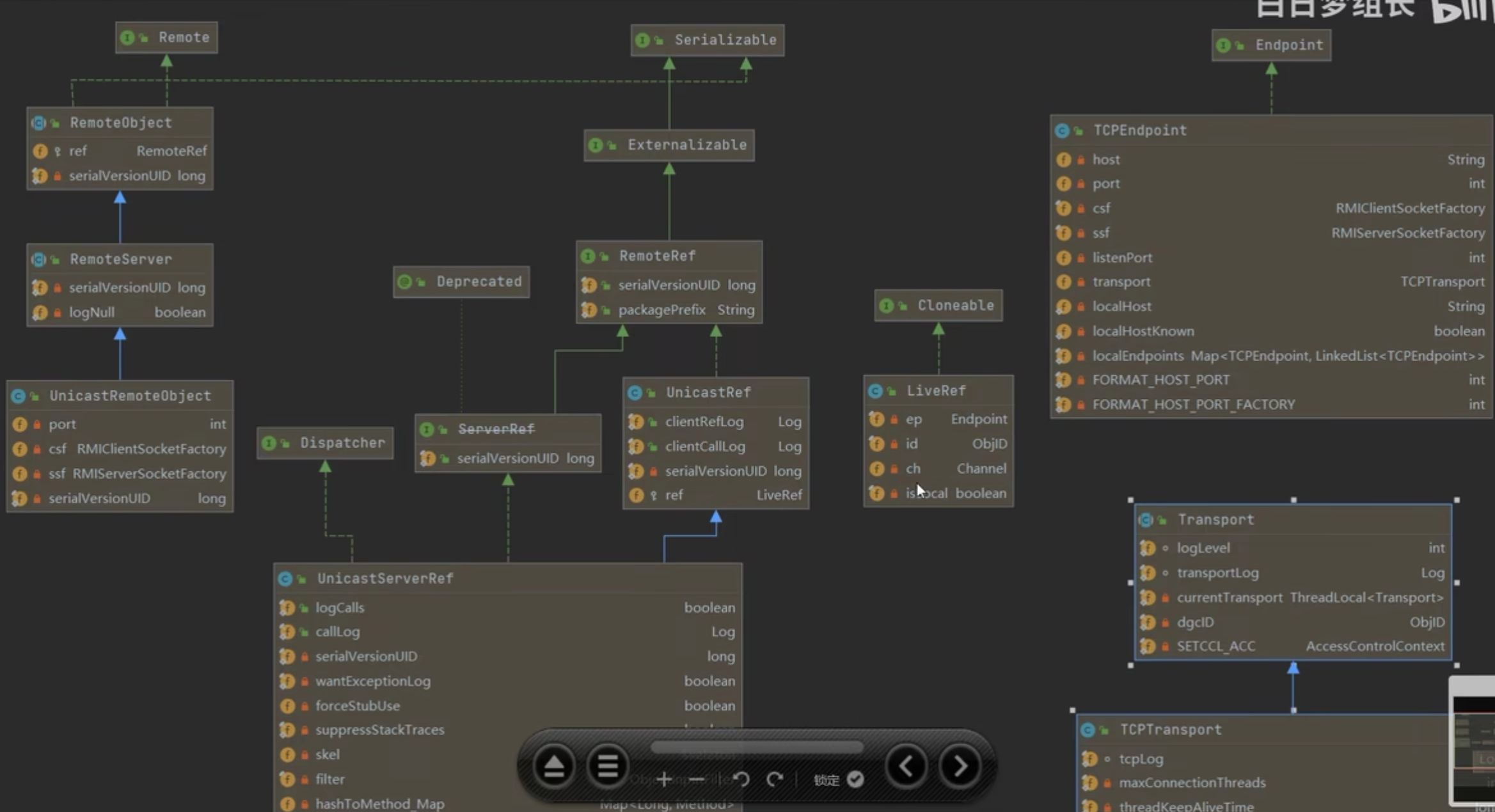Click the listenPort field in TCPEndpoint

1272,258
